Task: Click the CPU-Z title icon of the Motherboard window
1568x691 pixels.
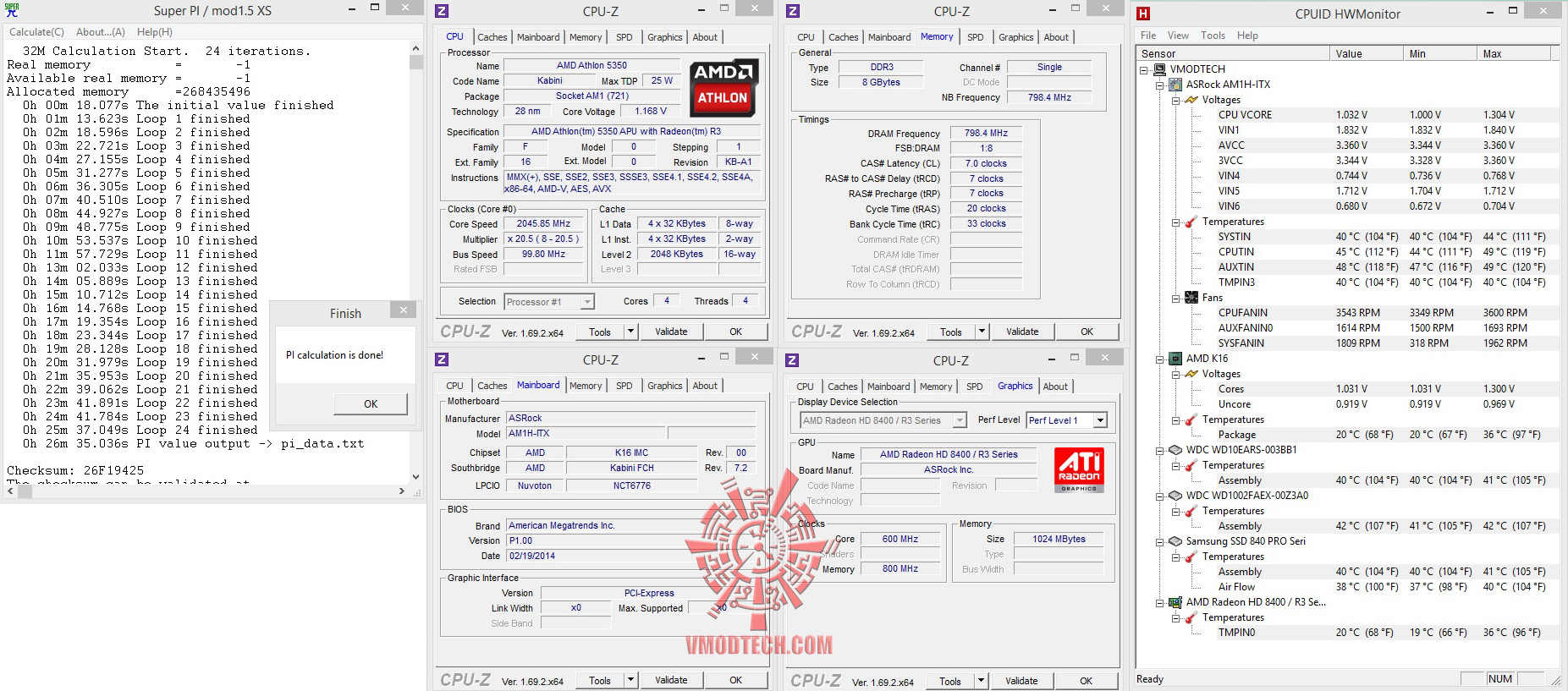Action: (442, 359)
